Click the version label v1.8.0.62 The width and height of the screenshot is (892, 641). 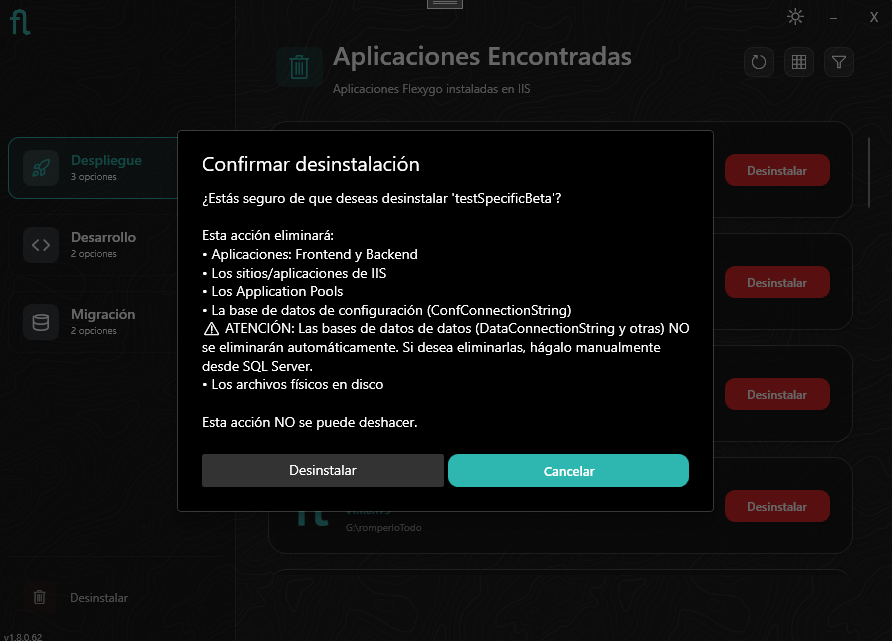(23, 637)
